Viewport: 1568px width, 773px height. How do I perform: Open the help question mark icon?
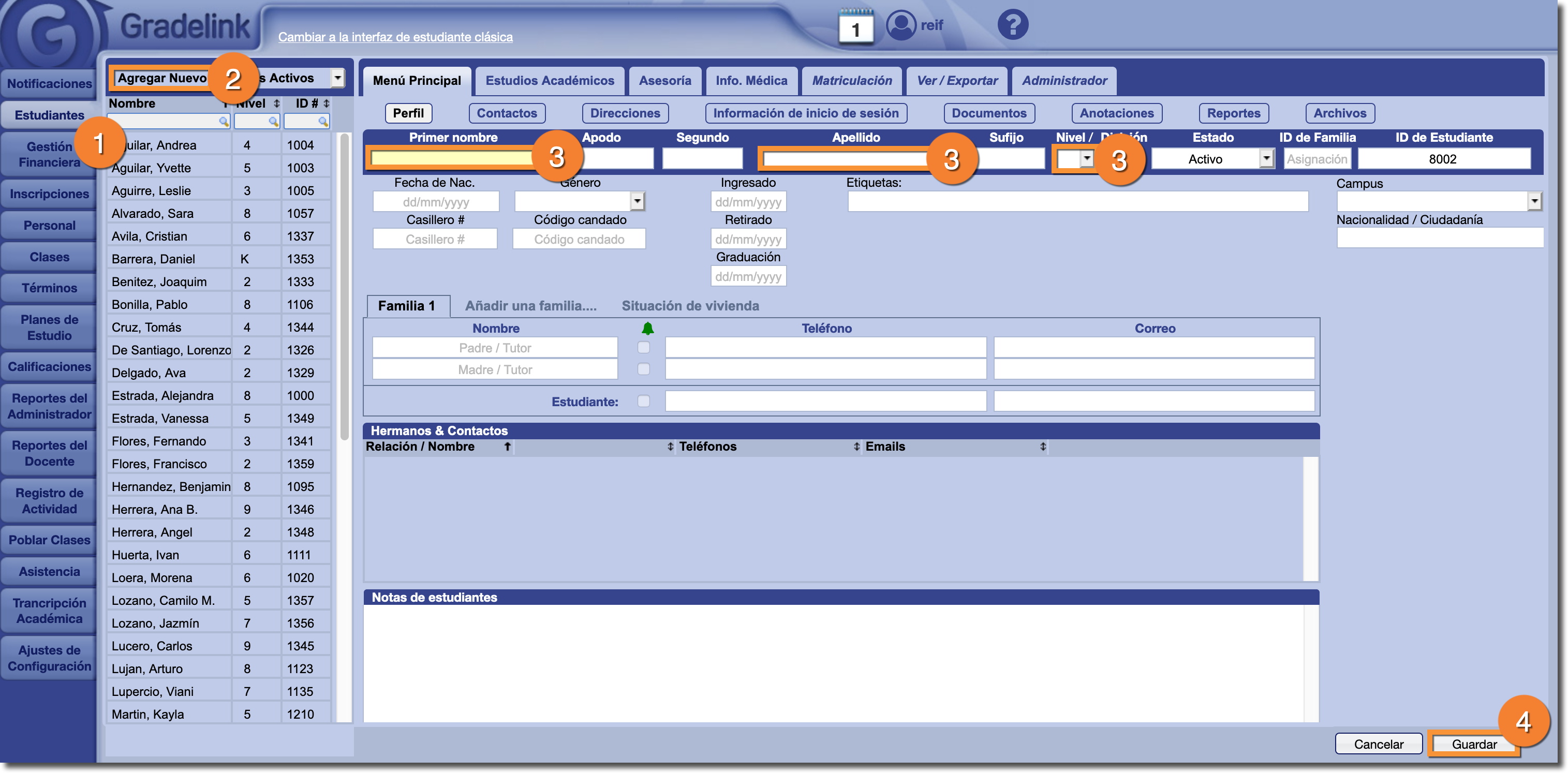coord(1012,25)
